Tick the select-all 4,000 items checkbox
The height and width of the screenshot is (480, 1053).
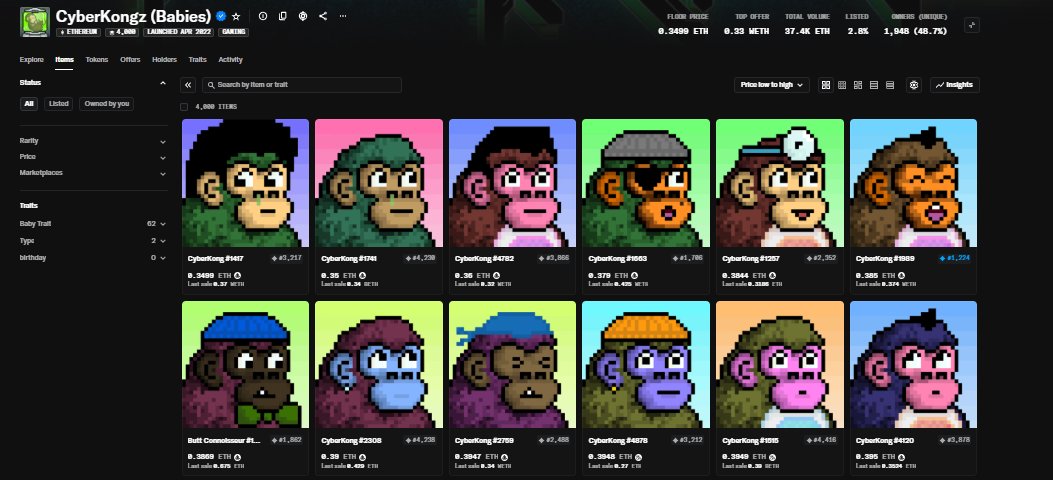coord(184,107)
